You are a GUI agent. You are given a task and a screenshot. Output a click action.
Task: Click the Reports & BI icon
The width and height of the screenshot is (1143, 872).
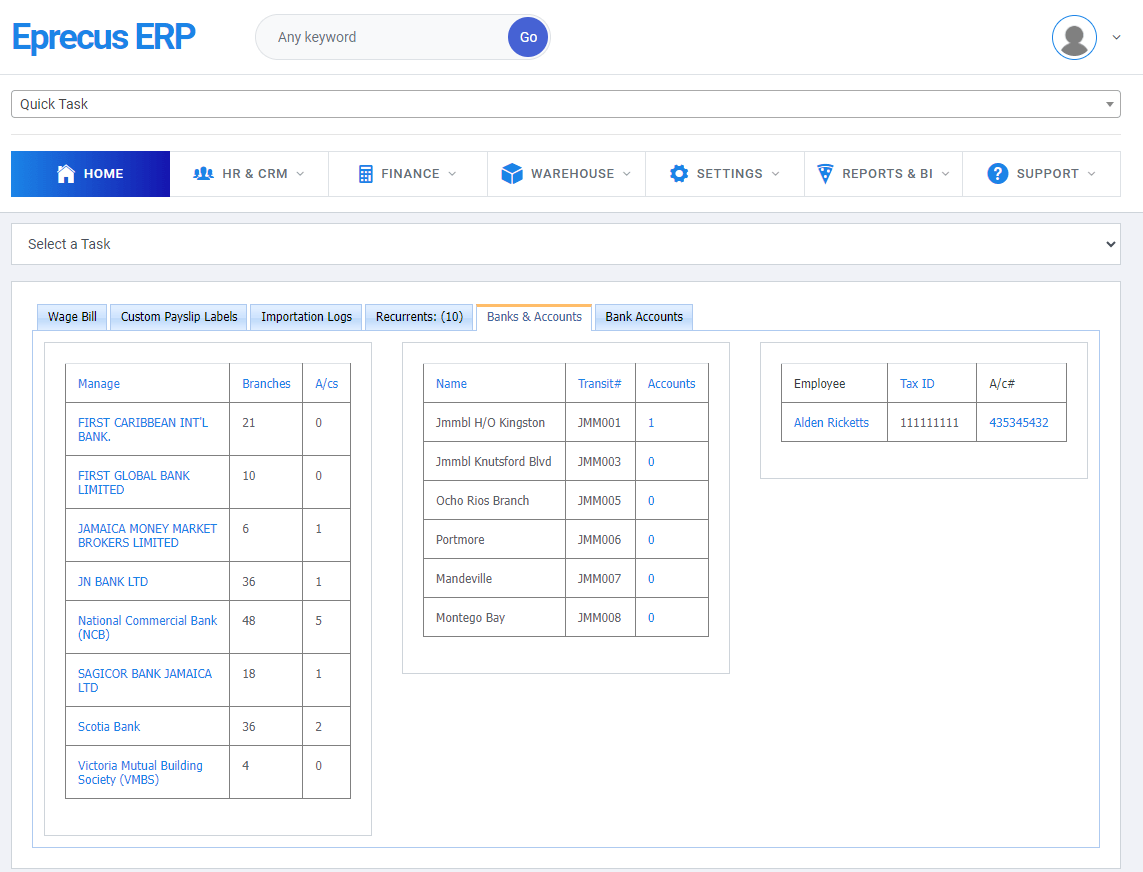click(824, 174)
